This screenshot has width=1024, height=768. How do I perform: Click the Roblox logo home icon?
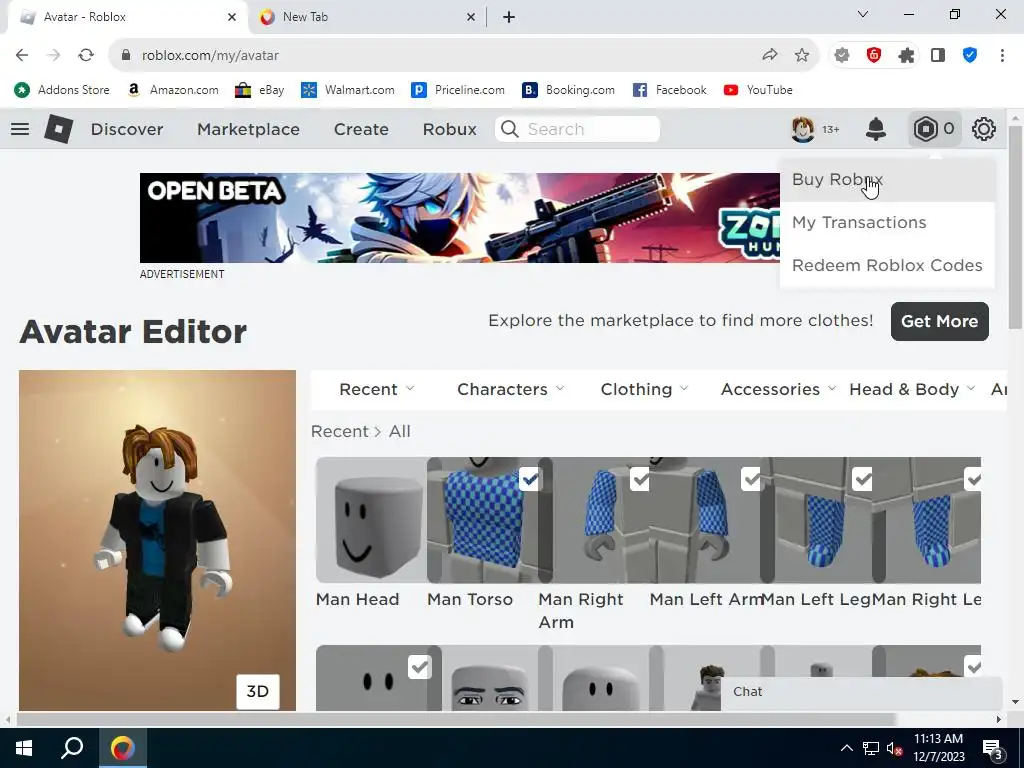[x=58, y=129]
